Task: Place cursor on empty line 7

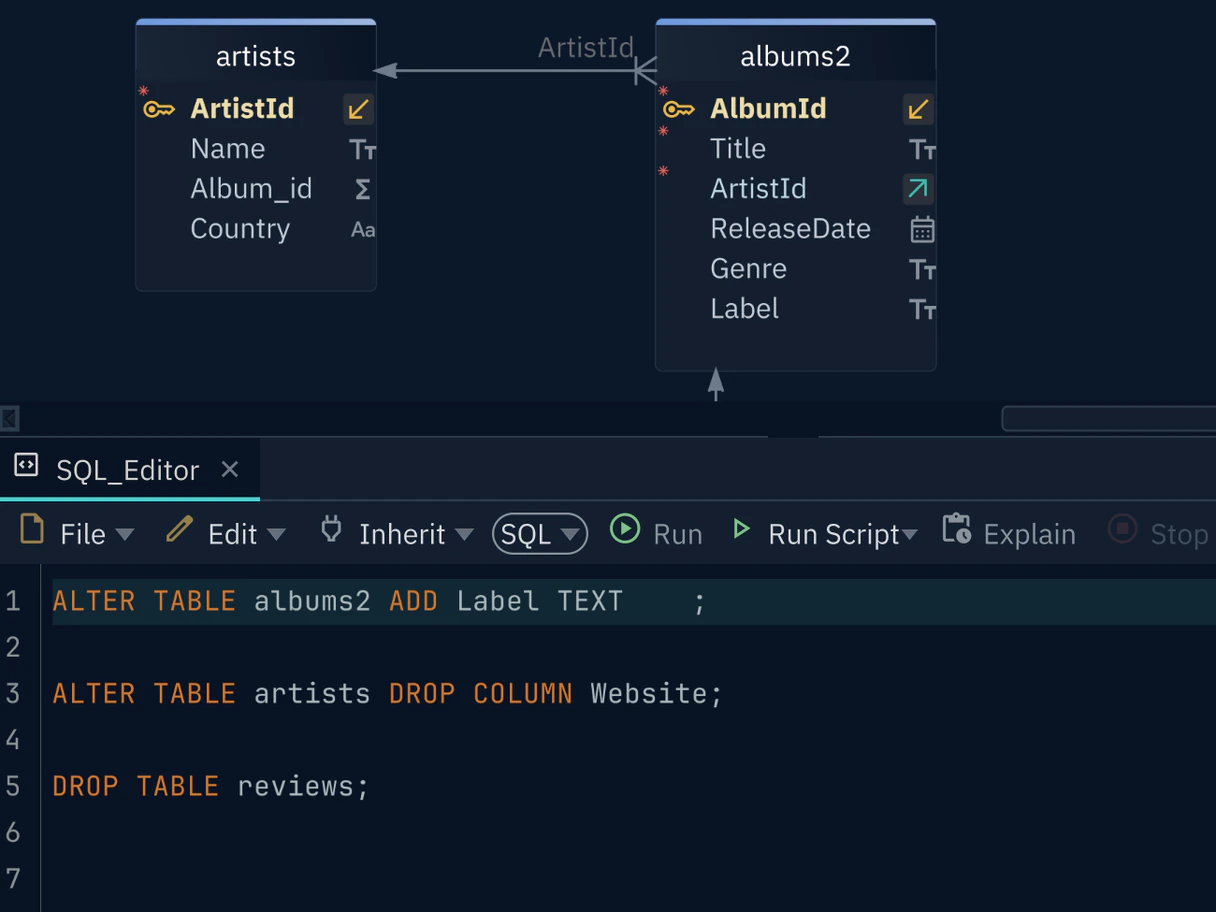Action: 628,878
